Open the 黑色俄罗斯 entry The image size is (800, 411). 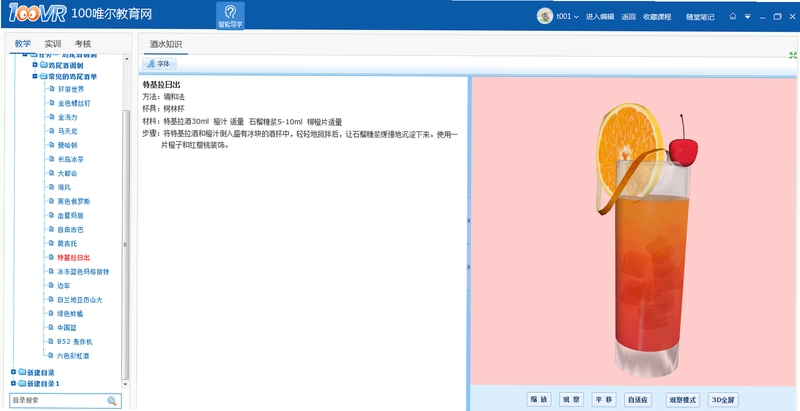[74, 201]
